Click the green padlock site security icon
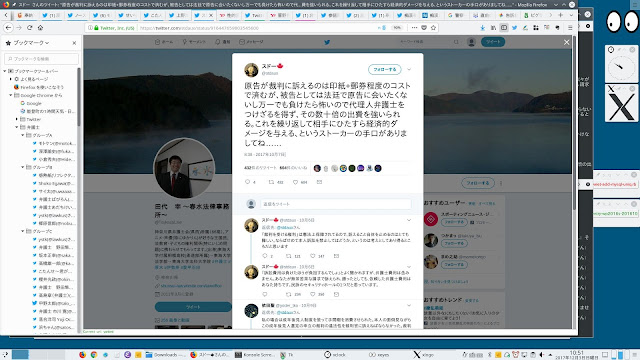 [x=96, y=28]
